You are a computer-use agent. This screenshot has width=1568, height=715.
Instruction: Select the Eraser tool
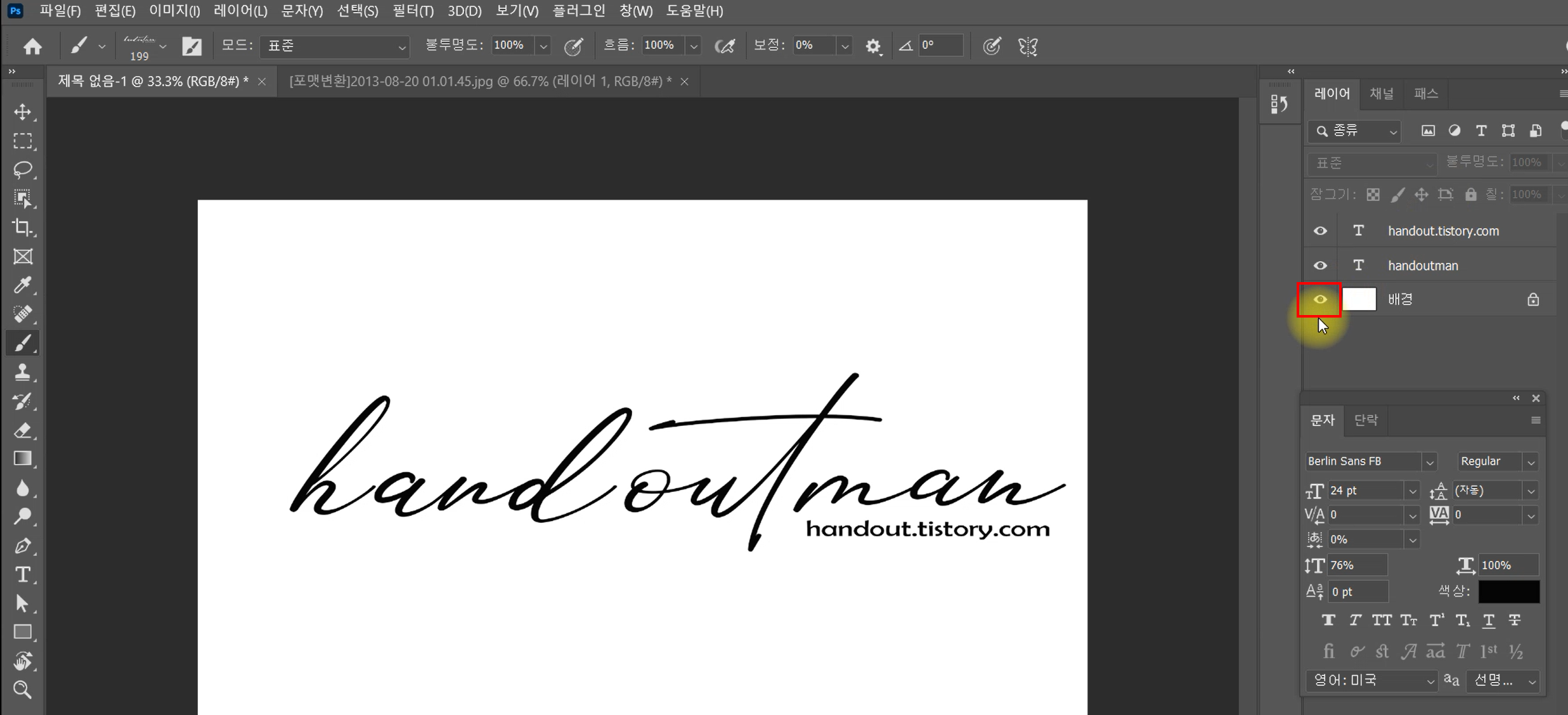click(23, 430)
